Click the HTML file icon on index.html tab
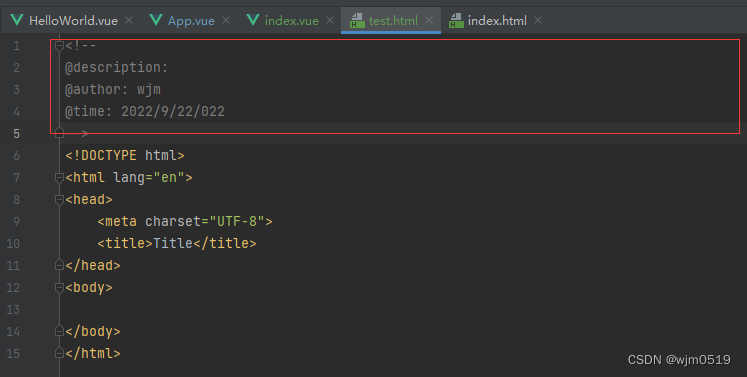Screen dimensions: 747x377 click(x=456, y=20)
